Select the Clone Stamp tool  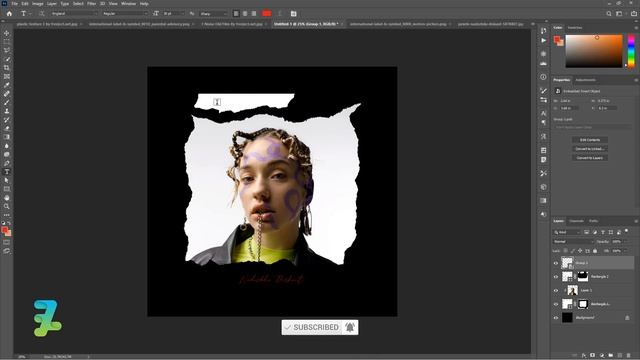click(x=7, y=111)
